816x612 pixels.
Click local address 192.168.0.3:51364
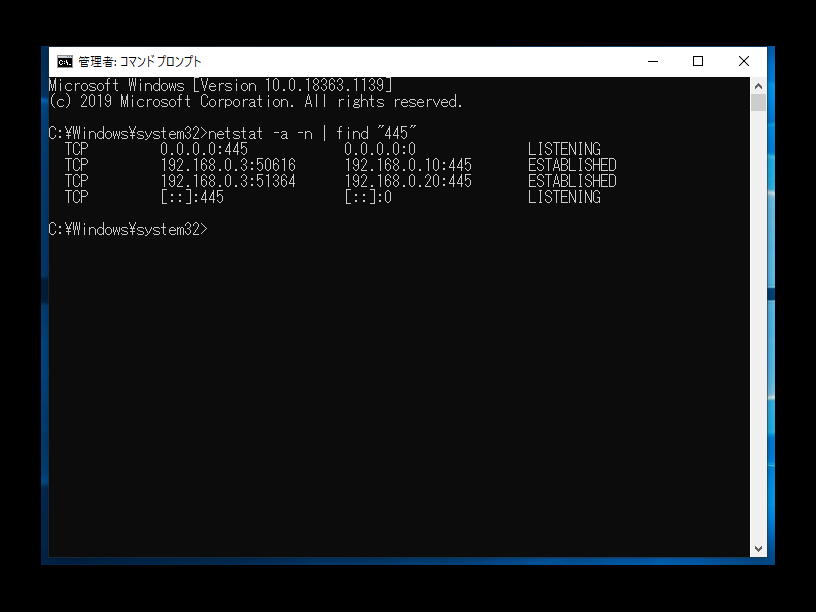pos(228,181)
